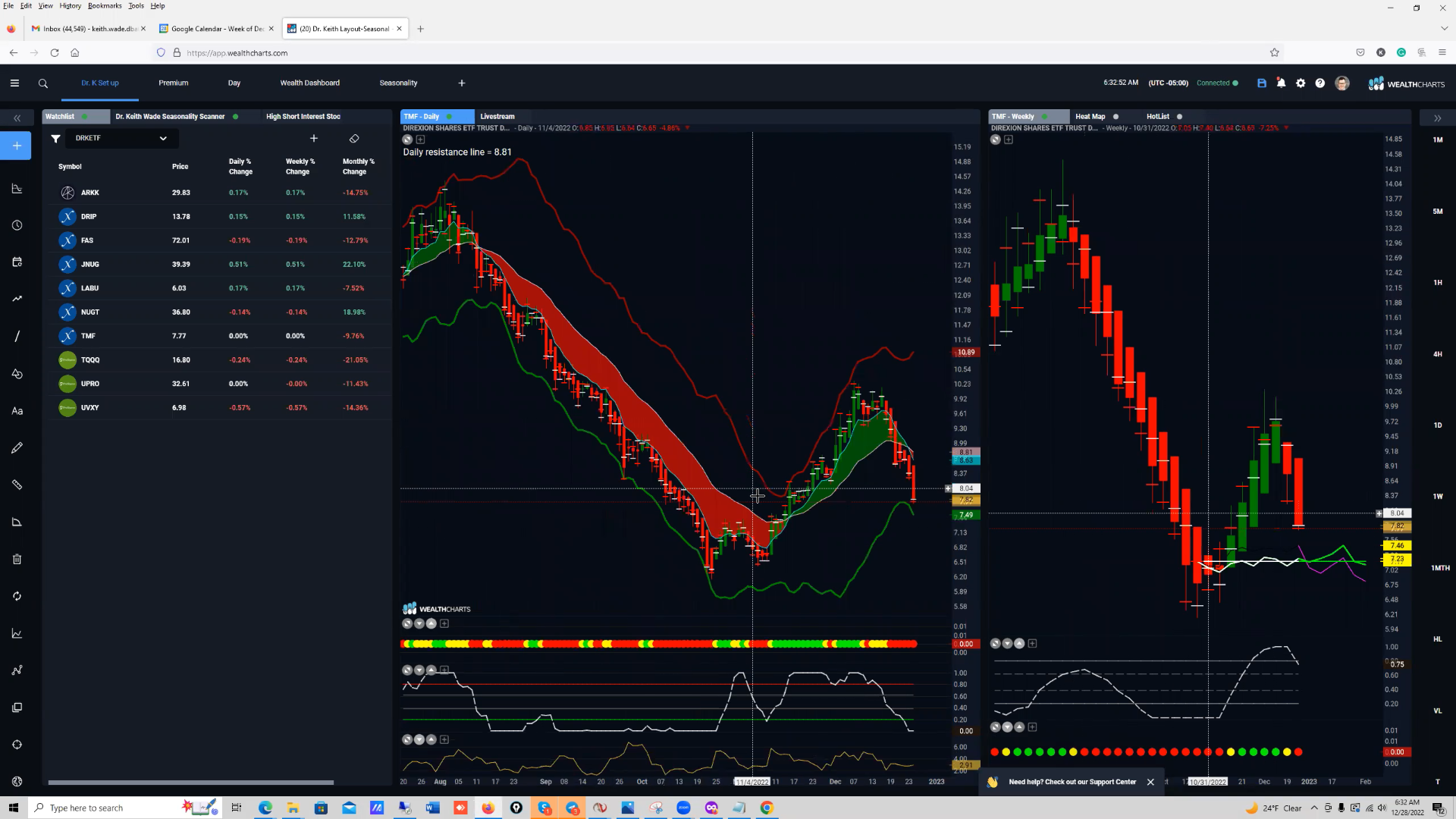Add indicator plus box on TMF Daily chart

(x=420, y=140)
